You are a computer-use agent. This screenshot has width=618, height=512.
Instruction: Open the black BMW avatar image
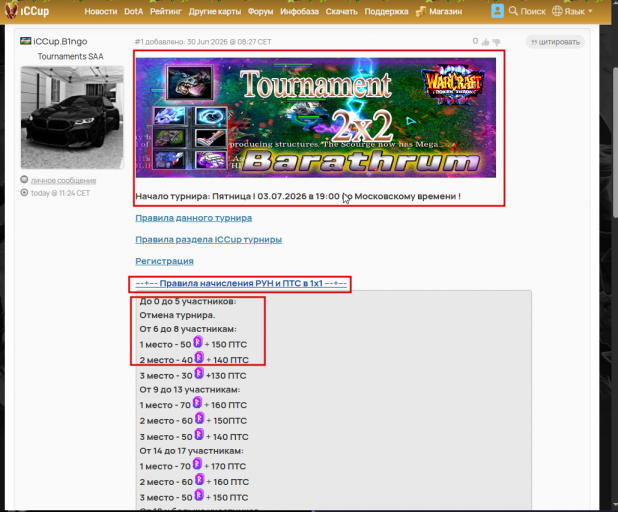(72, 117)
